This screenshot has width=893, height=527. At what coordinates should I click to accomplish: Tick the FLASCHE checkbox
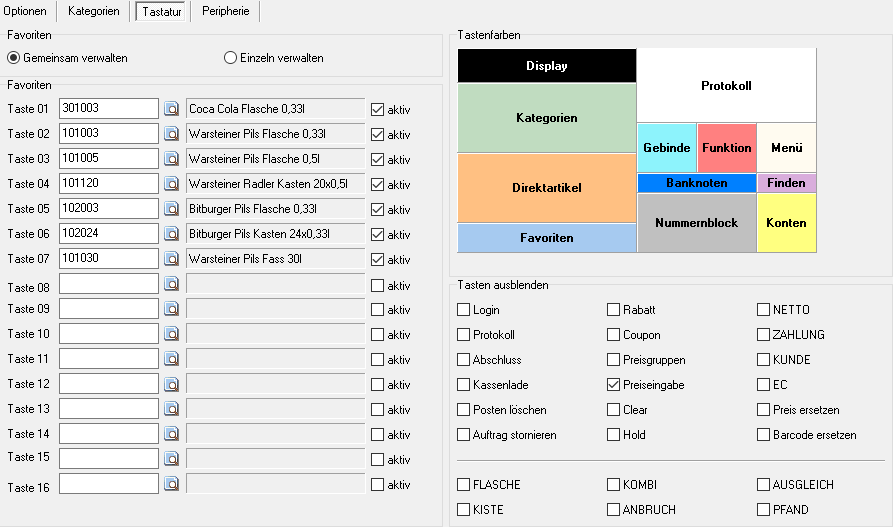(x=464, y=485)
